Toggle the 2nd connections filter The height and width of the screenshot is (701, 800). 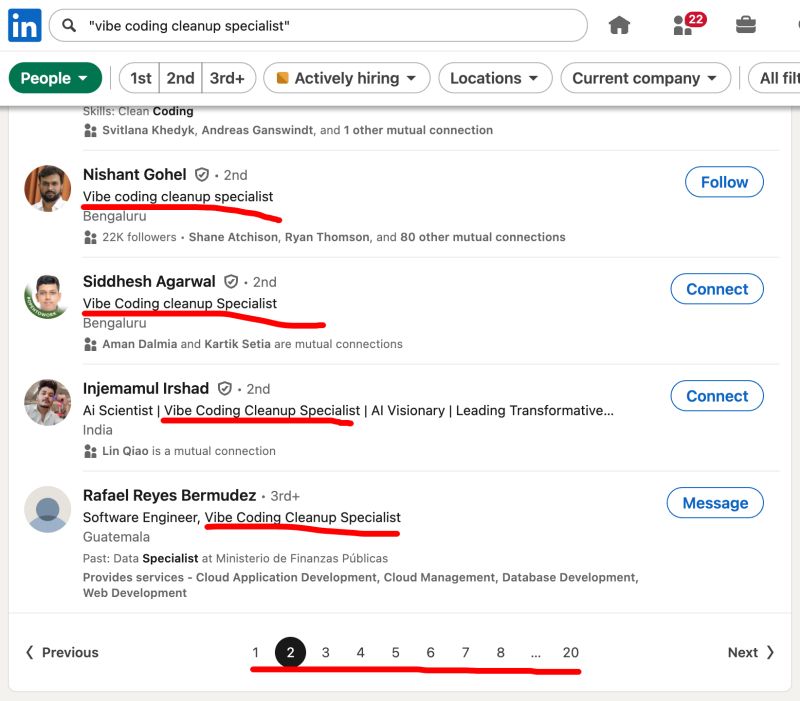(180, 78)
